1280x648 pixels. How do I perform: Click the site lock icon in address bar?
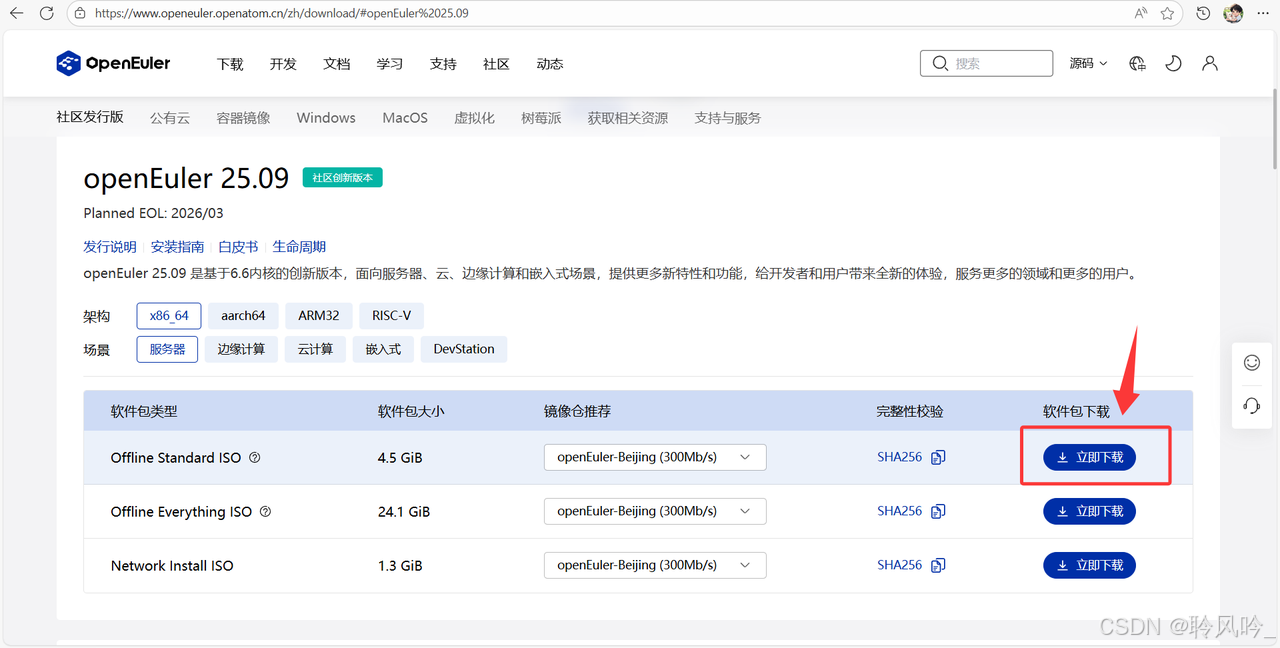81,14
